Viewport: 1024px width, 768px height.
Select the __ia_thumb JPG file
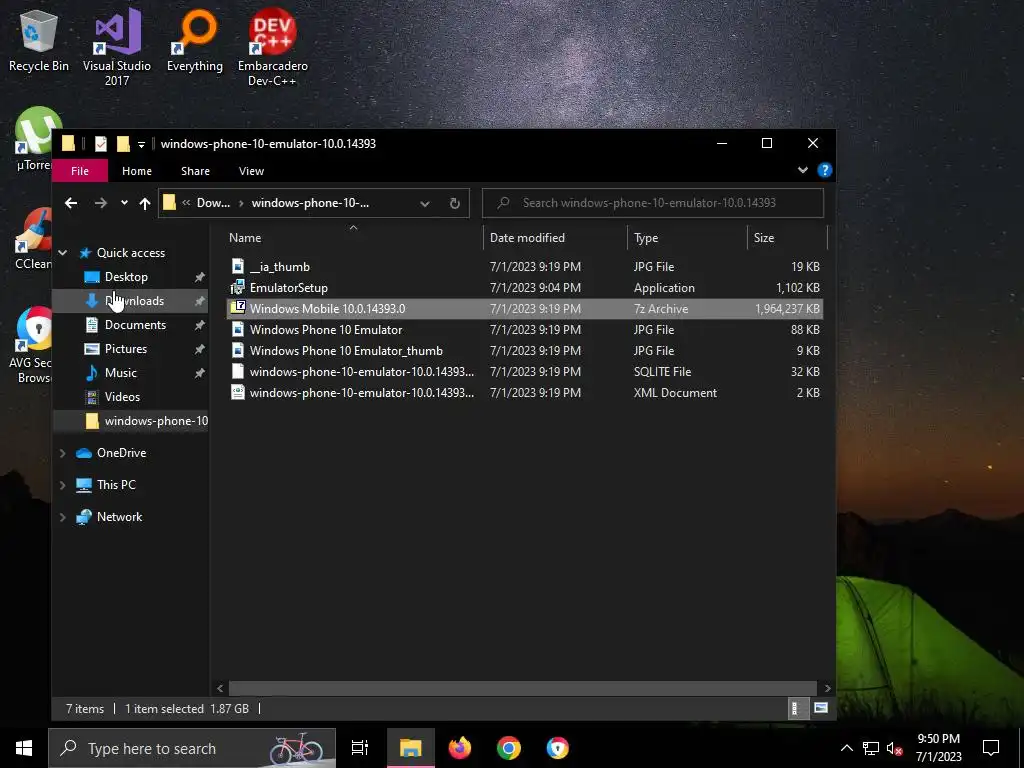(x=524, y=266)
